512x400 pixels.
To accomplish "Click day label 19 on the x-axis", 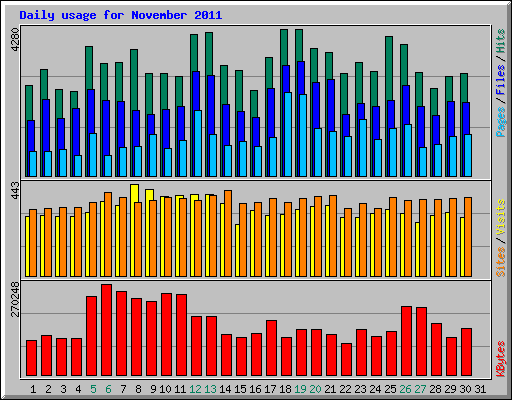I will click(300, 389).
